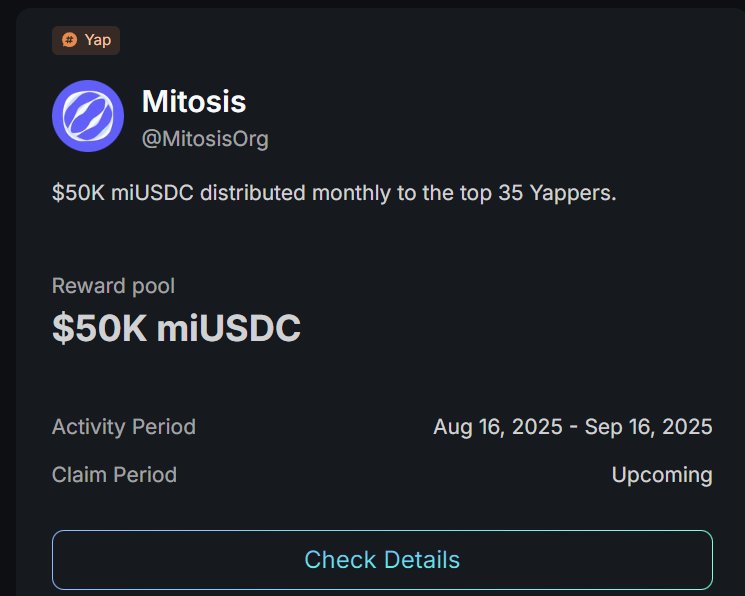Click the "miUSDC" word in reward amount
The image size is (745, 596).
point(229,328)
